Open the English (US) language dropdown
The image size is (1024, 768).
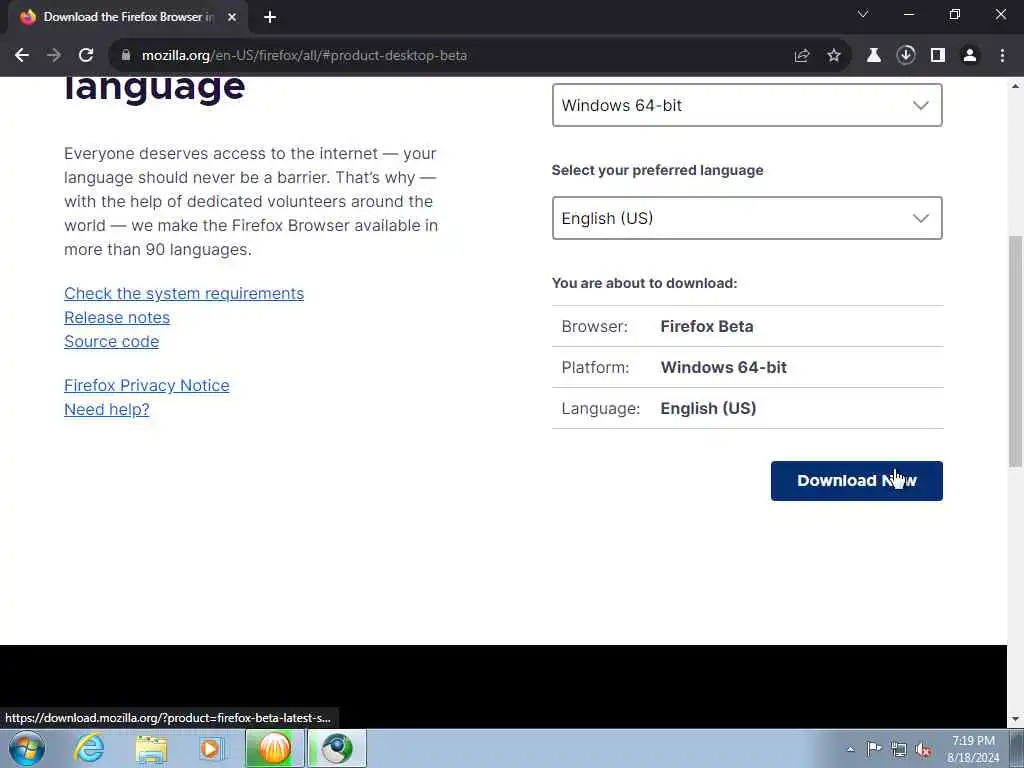click(x=747, y=218)
